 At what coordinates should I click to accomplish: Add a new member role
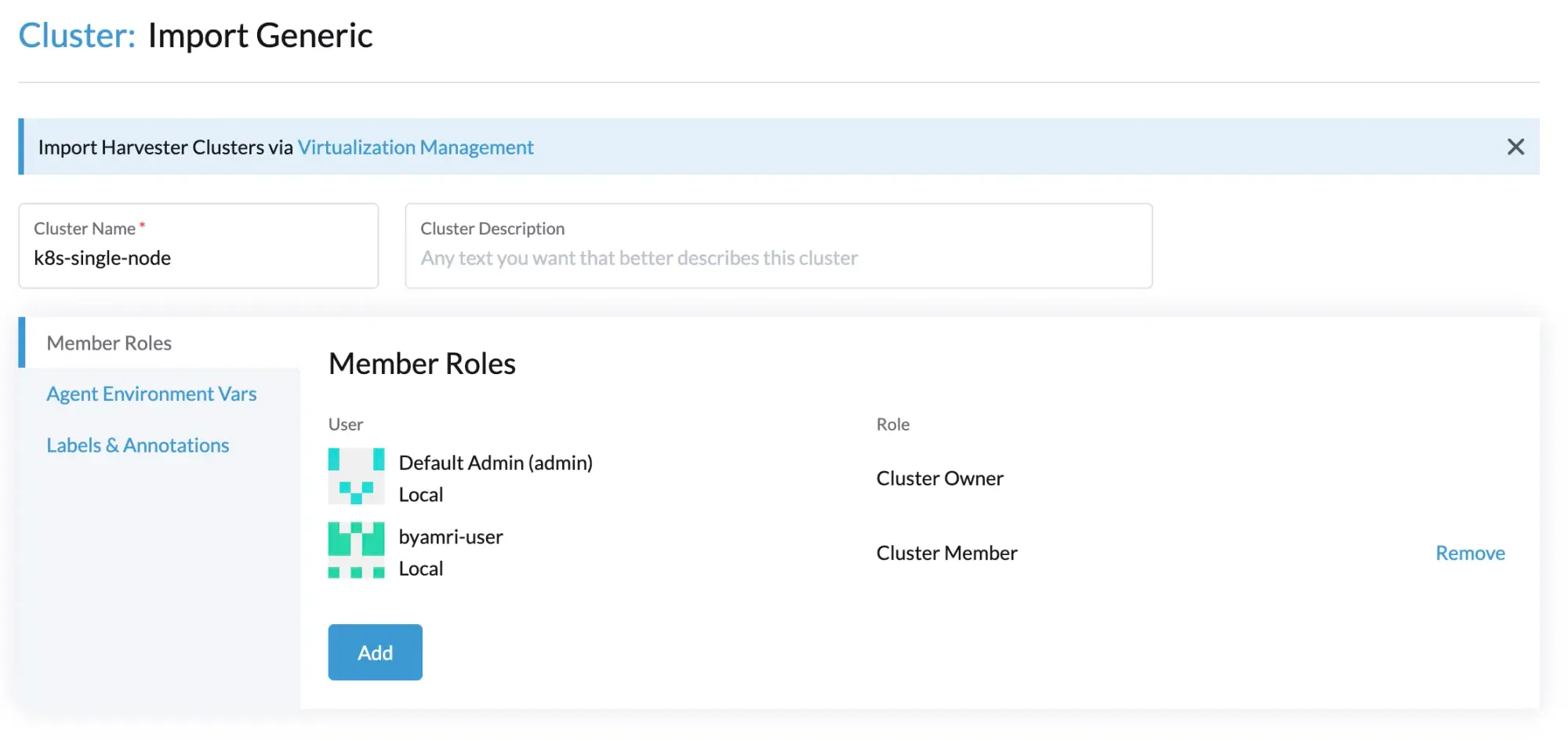click(x=375, y=652)
